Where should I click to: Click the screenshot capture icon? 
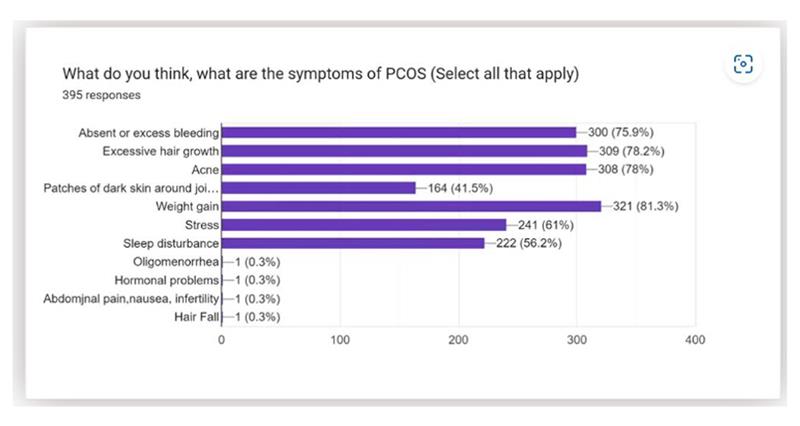pyautogui.click(x=742, y=66)
